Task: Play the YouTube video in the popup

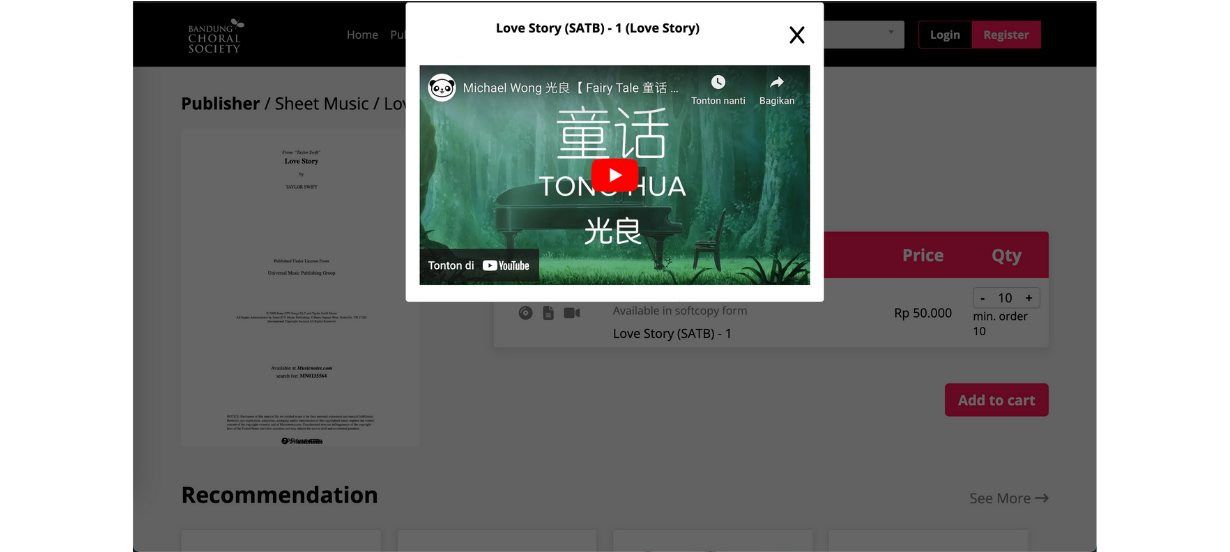Action: tap(614, 175)
